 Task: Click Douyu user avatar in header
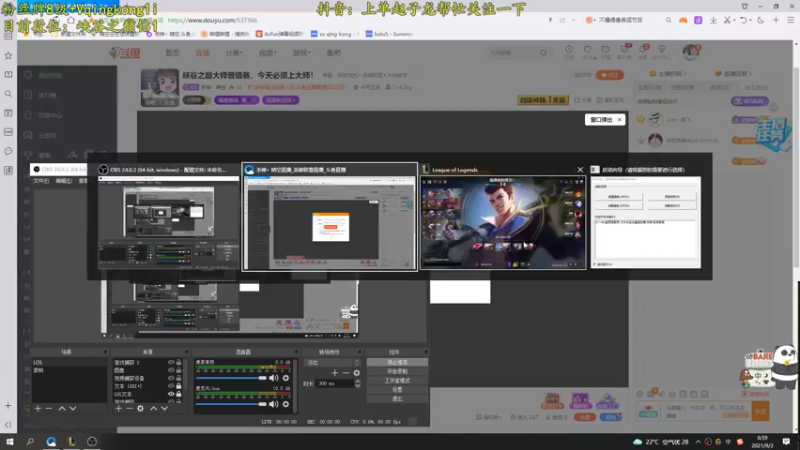[x=691, y=52]
